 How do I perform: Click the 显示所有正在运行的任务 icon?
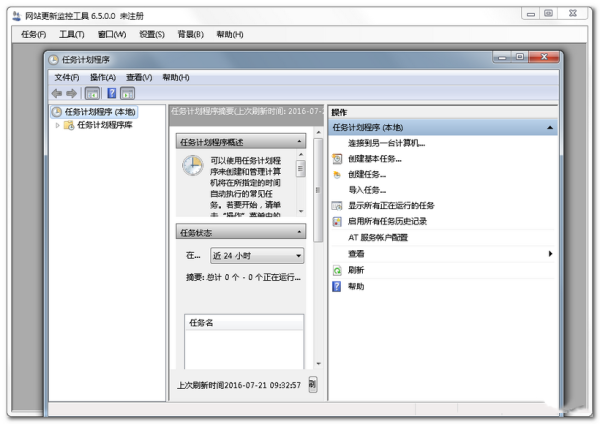tap(337, 206)
